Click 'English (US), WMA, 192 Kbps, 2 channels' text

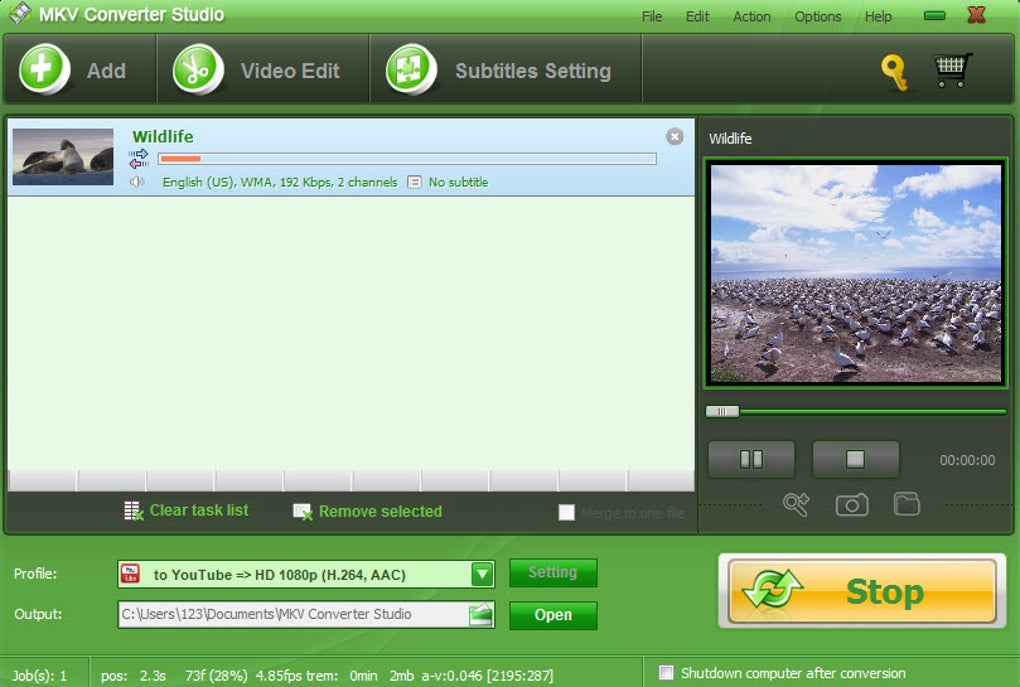280,182
